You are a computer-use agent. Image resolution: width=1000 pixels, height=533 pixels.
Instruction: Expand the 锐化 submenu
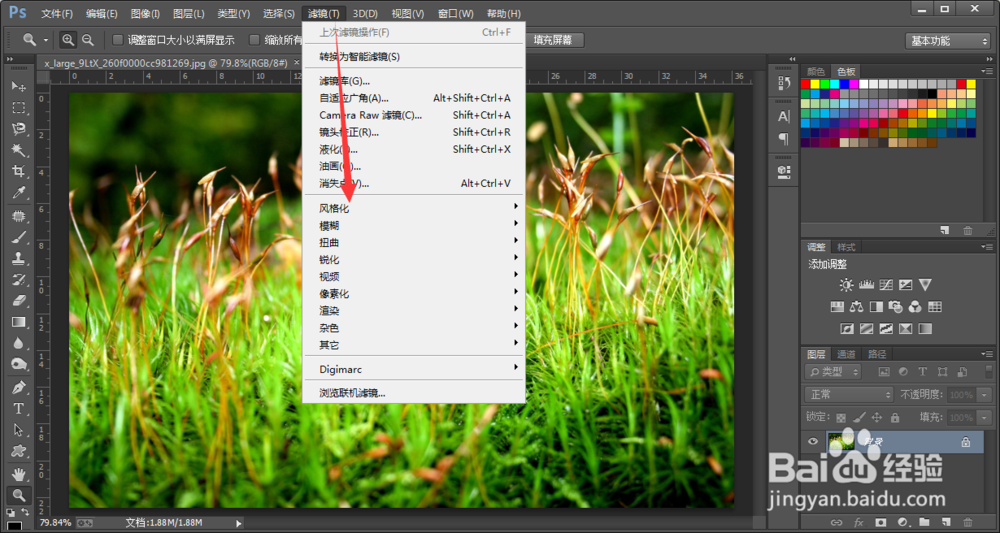tap(413, 259)
